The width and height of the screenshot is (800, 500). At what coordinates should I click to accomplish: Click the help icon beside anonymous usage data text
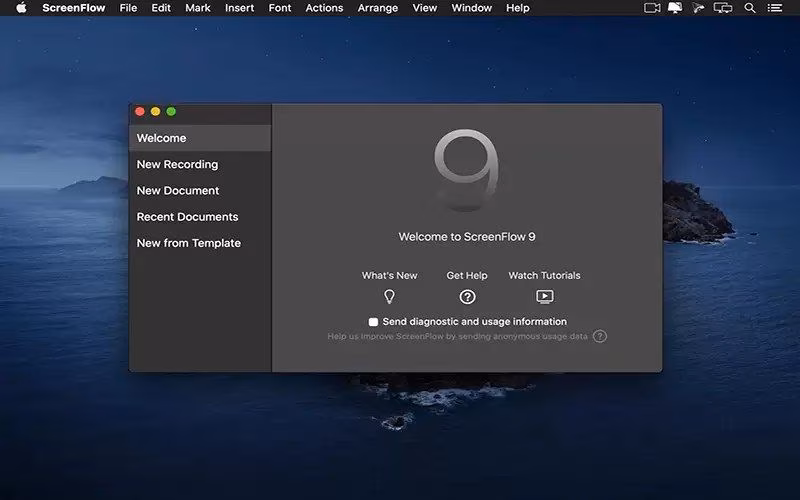pyautogui.click(x=600, y=336)
